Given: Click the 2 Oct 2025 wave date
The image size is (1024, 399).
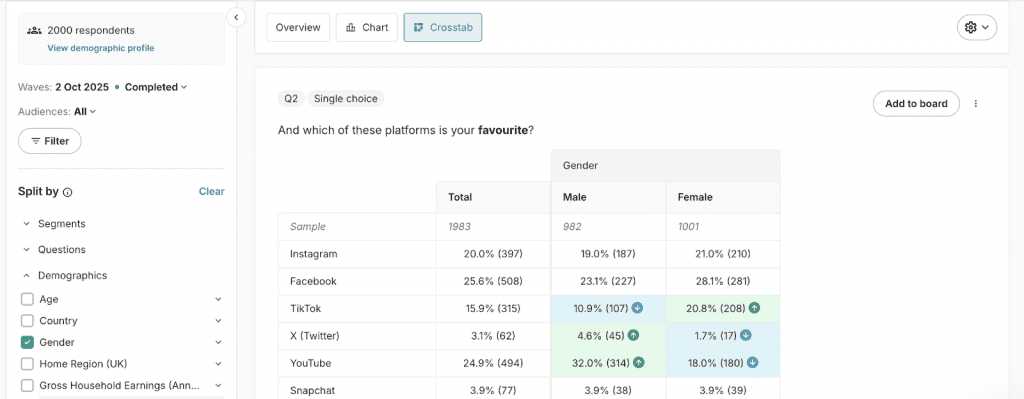Looking at the screenshot, I should point(82,87).
